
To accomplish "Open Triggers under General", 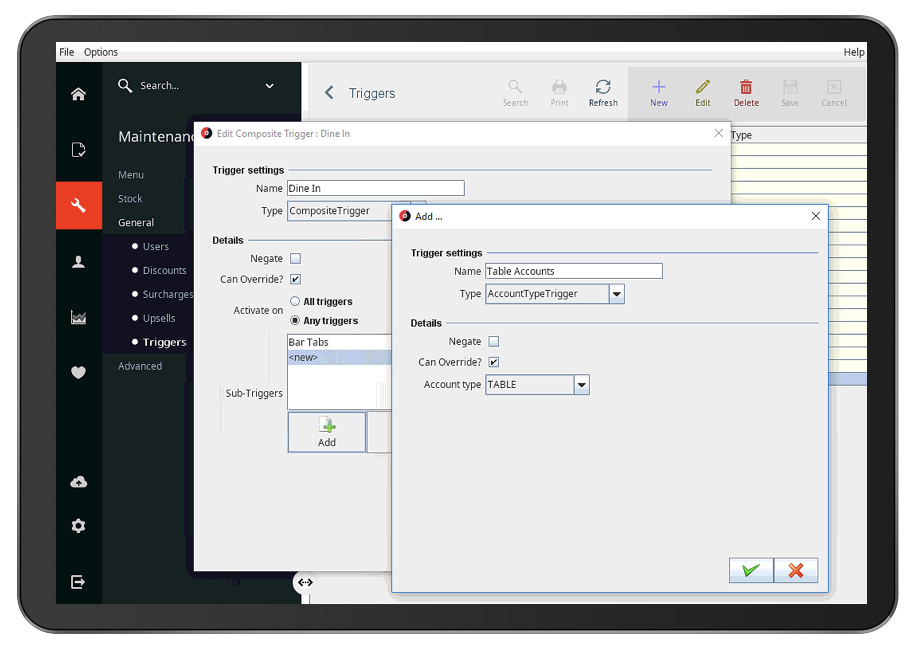I will pyautogui.click(x=164, y=342).
